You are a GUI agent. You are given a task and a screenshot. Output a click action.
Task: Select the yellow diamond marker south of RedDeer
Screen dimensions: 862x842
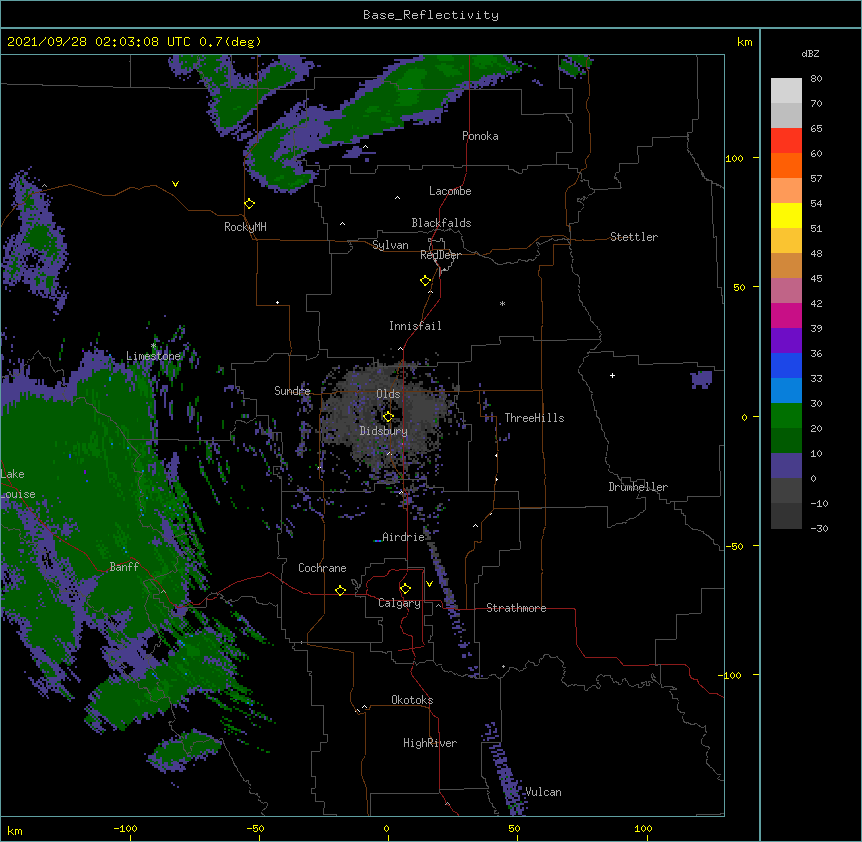pyautogui.click(x=425, y=281)
